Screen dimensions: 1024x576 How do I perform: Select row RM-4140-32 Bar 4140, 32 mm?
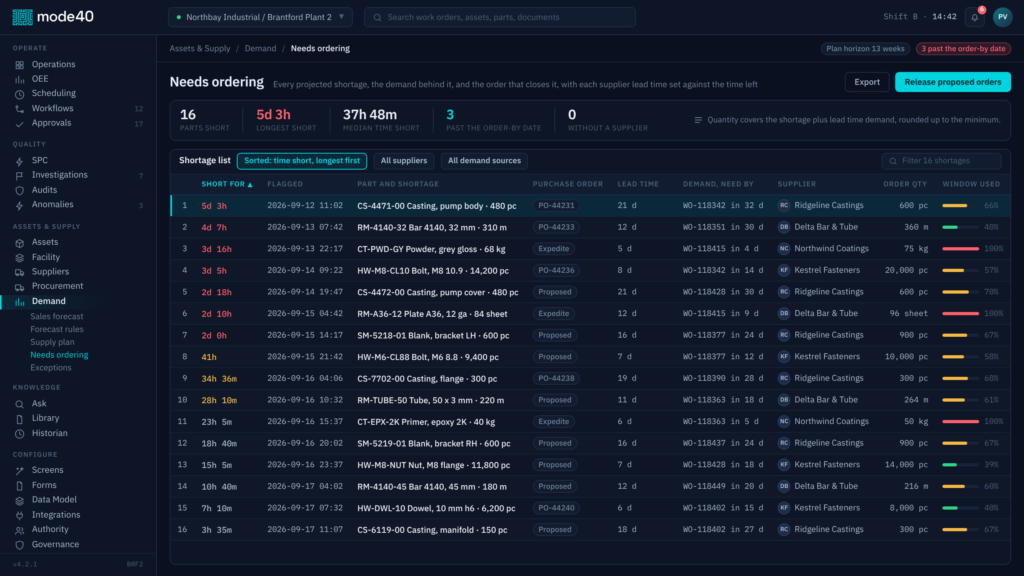pos(590,227)
